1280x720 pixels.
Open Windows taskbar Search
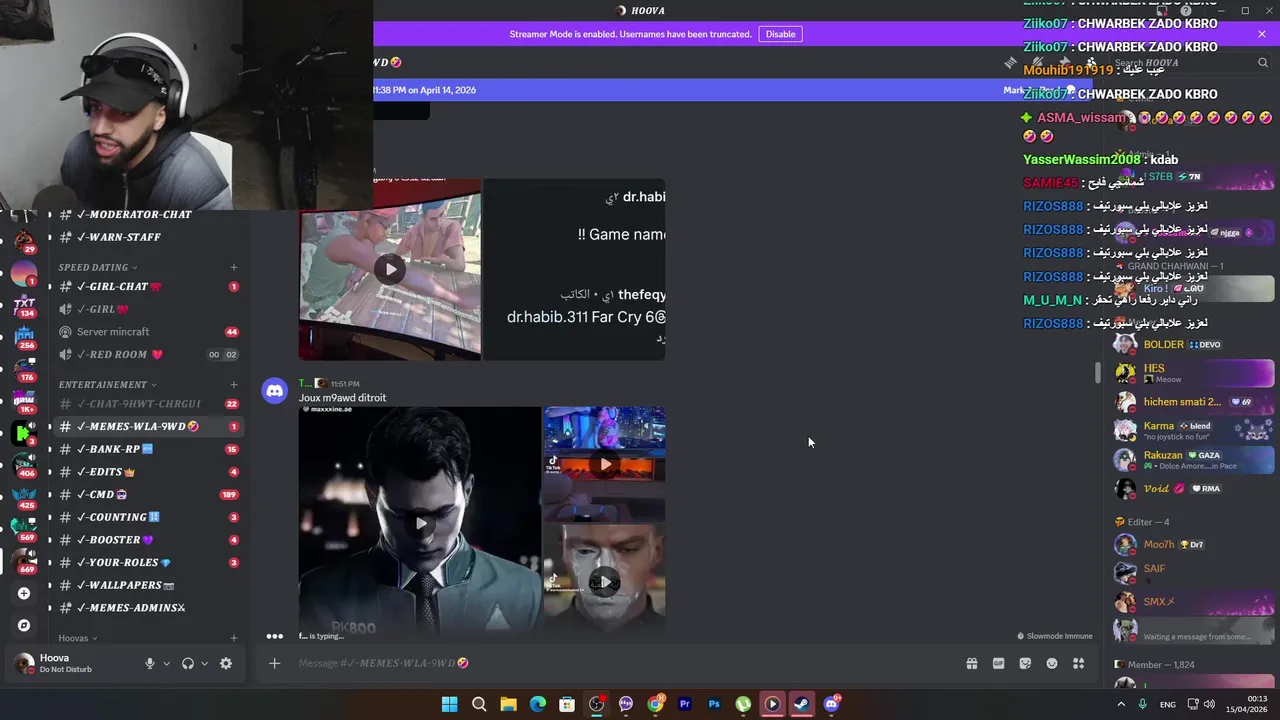click(479, 704)
